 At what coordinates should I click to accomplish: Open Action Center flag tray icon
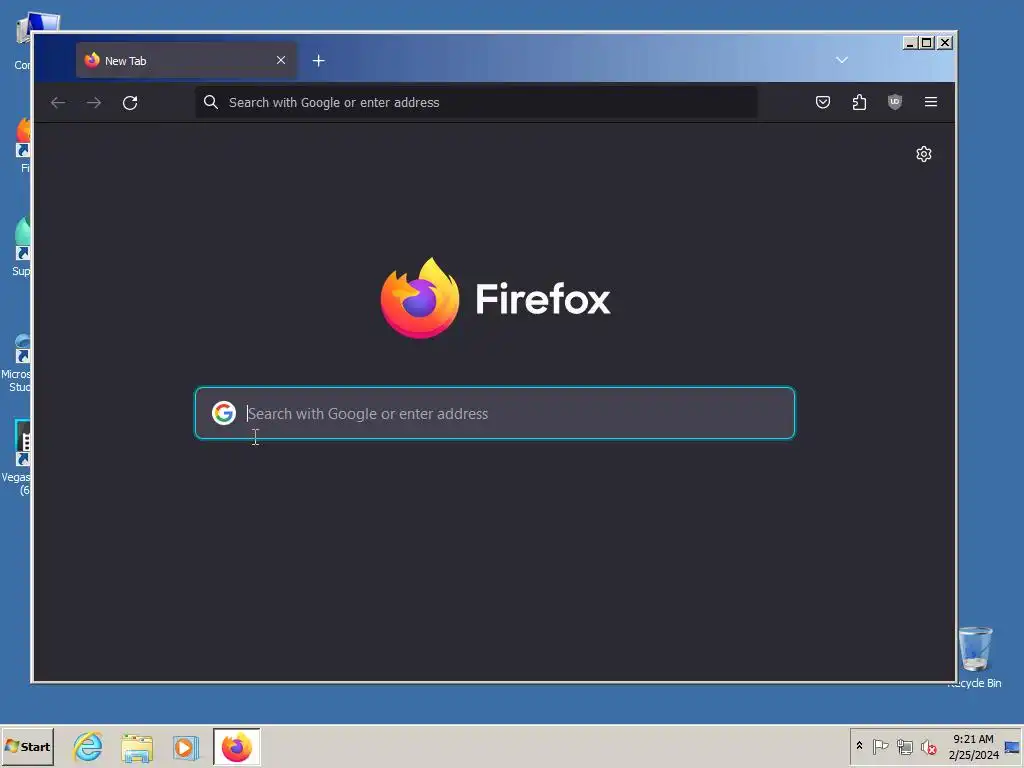(880, 746)
